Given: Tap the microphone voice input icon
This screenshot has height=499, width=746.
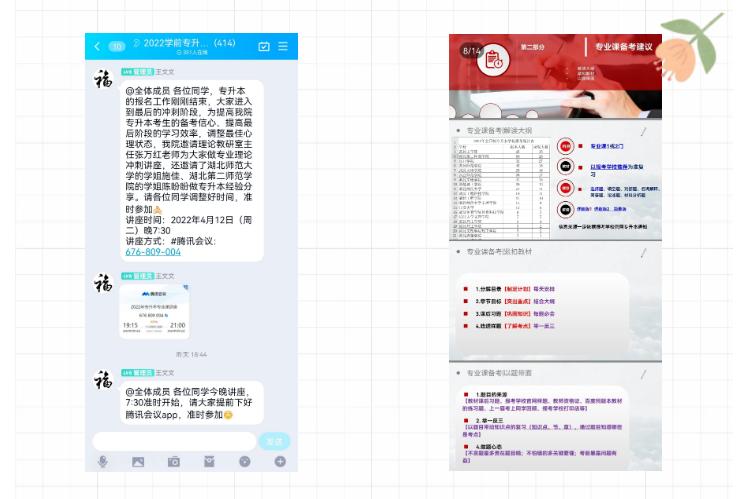Looking at the screenshot, I should 102,461.
